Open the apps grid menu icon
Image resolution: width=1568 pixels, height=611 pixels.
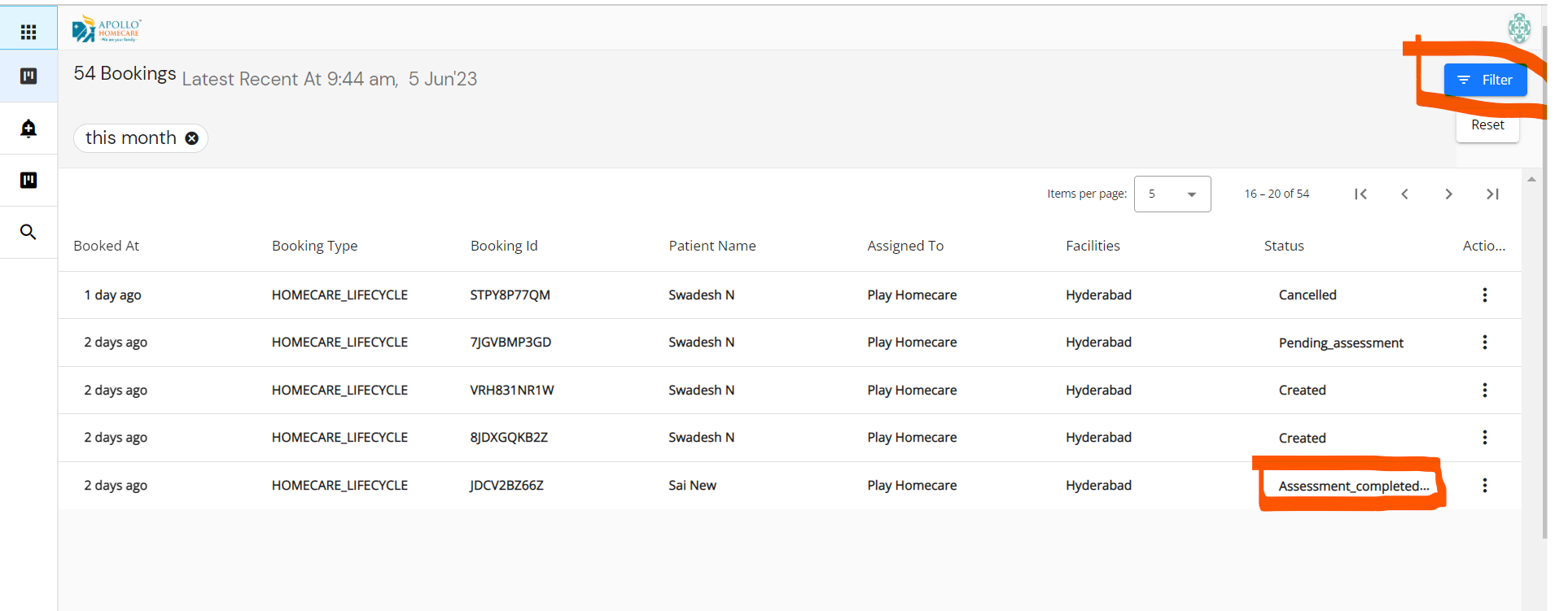[x=28, y=32]
